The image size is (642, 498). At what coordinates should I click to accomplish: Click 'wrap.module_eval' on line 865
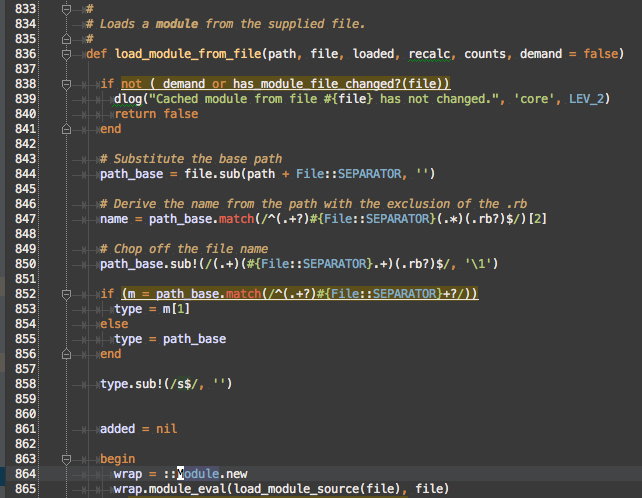[x=170, y=489]
